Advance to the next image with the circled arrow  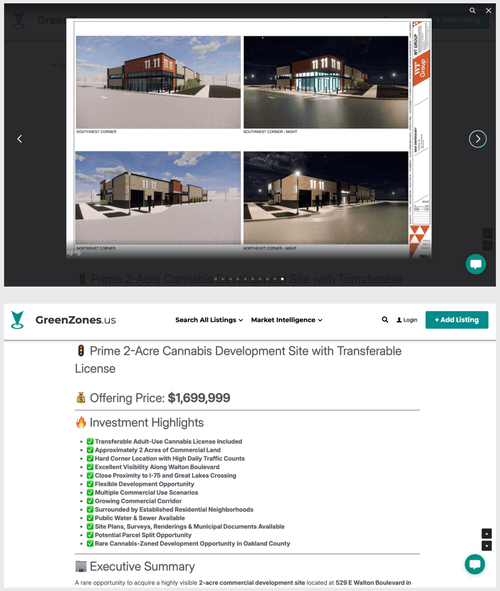(477, 139)
